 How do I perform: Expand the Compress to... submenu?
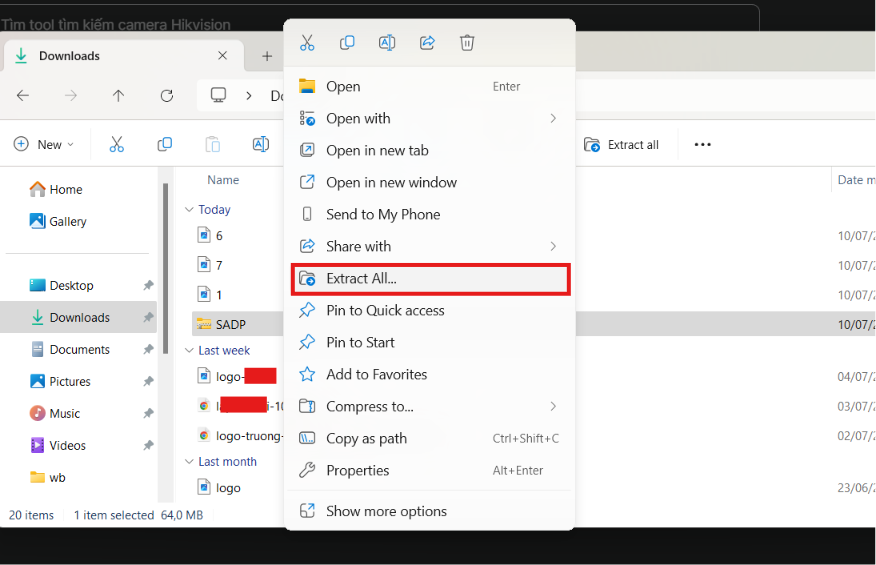430,406
